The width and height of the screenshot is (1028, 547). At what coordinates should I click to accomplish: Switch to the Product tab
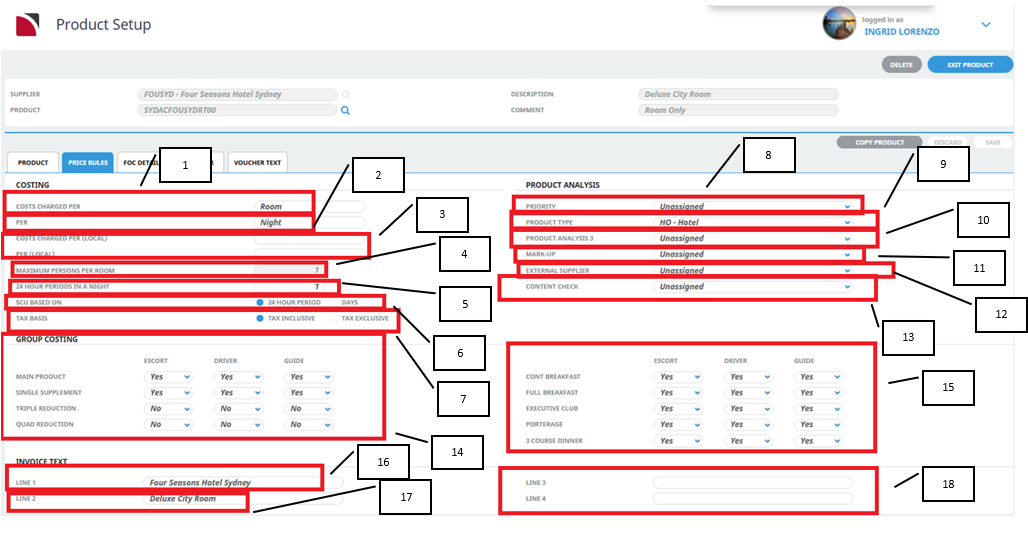(33, 163)
